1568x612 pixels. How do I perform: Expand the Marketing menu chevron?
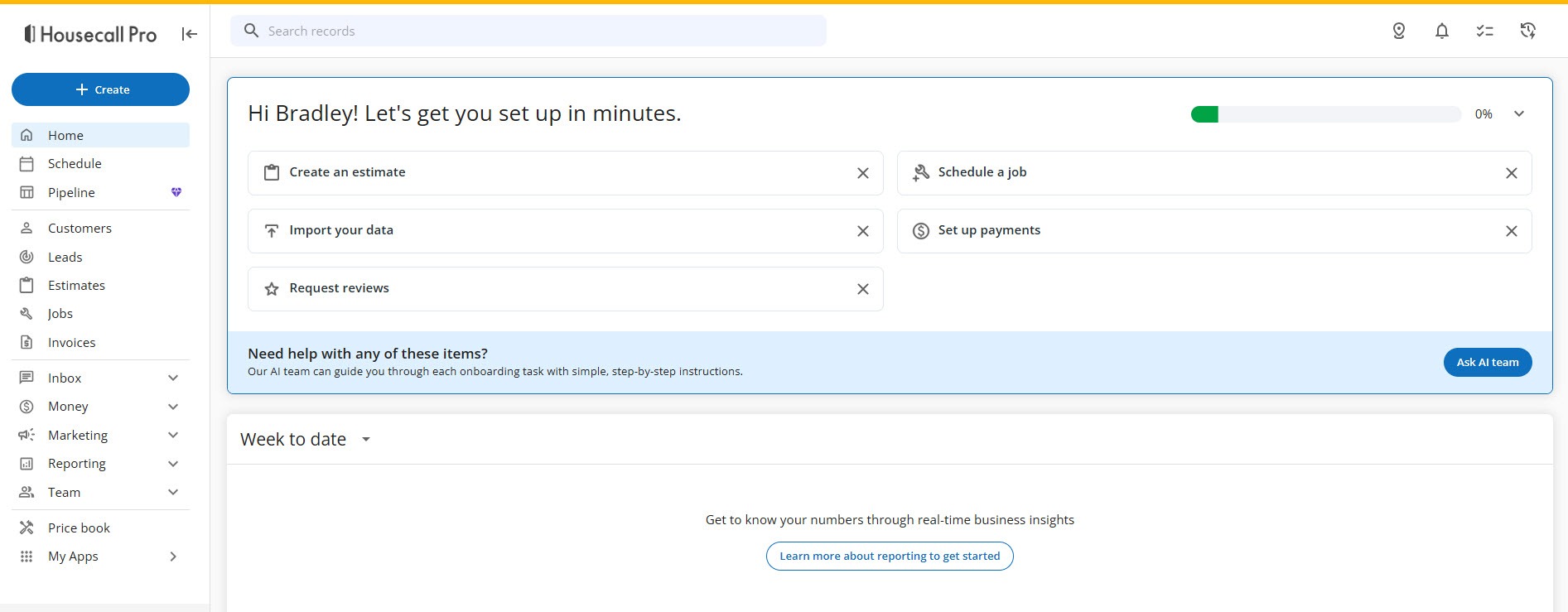[173, 435]
